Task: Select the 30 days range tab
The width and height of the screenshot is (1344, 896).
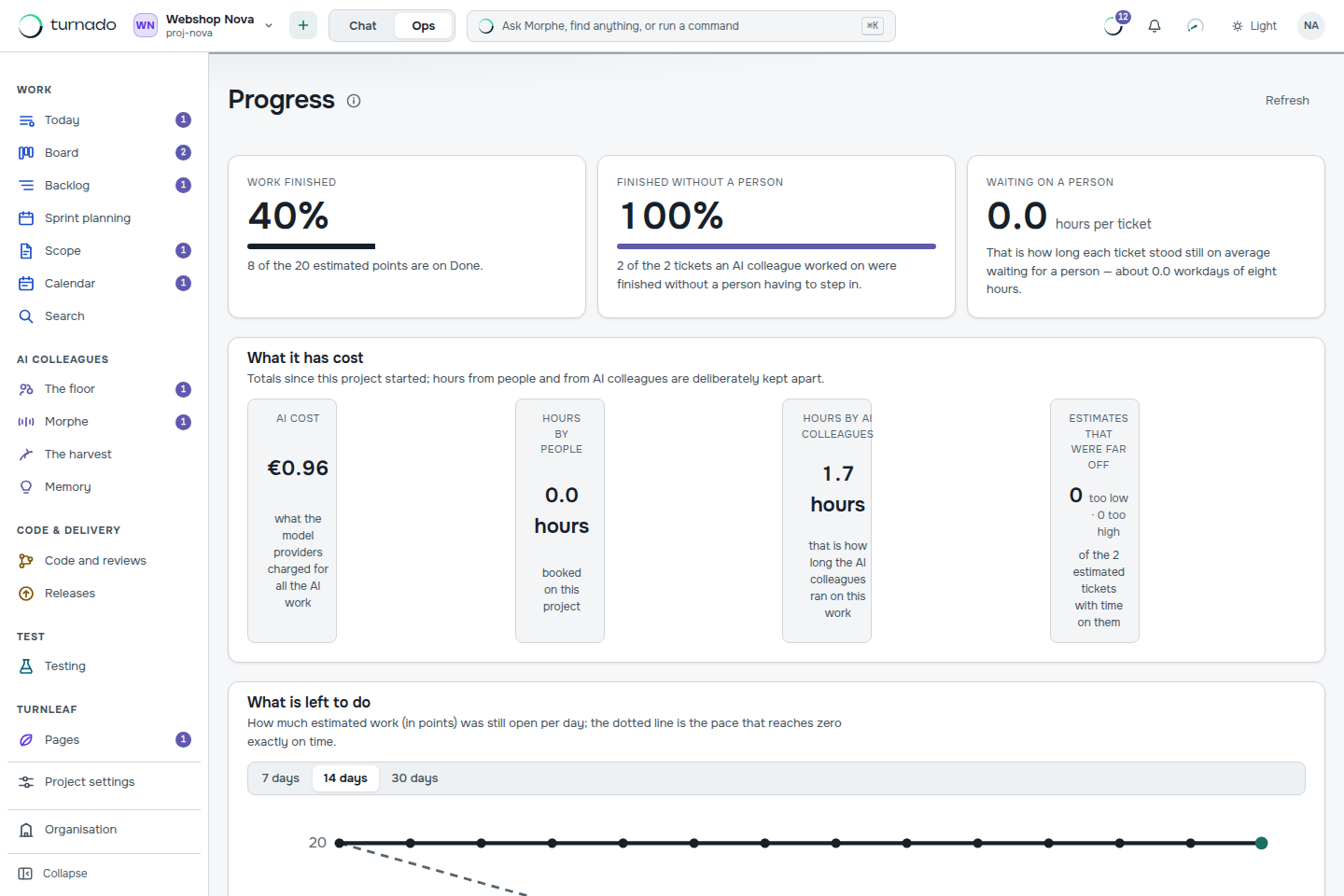Action: coord(414,778)
